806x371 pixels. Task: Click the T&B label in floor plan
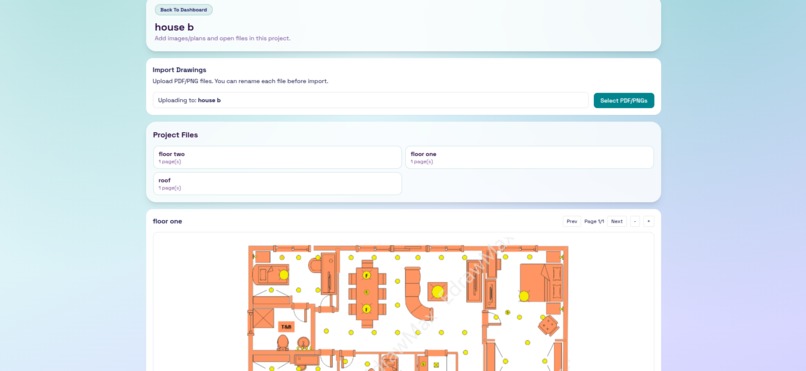[x=286, y=326]
